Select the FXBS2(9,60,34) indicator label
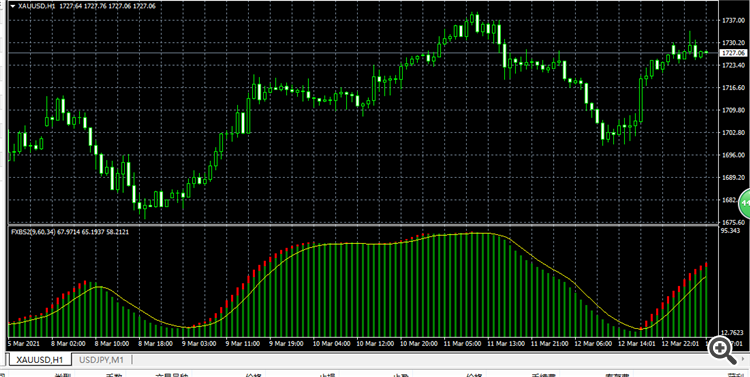Screen dimensions: 750x377 [x=33, y=232]
